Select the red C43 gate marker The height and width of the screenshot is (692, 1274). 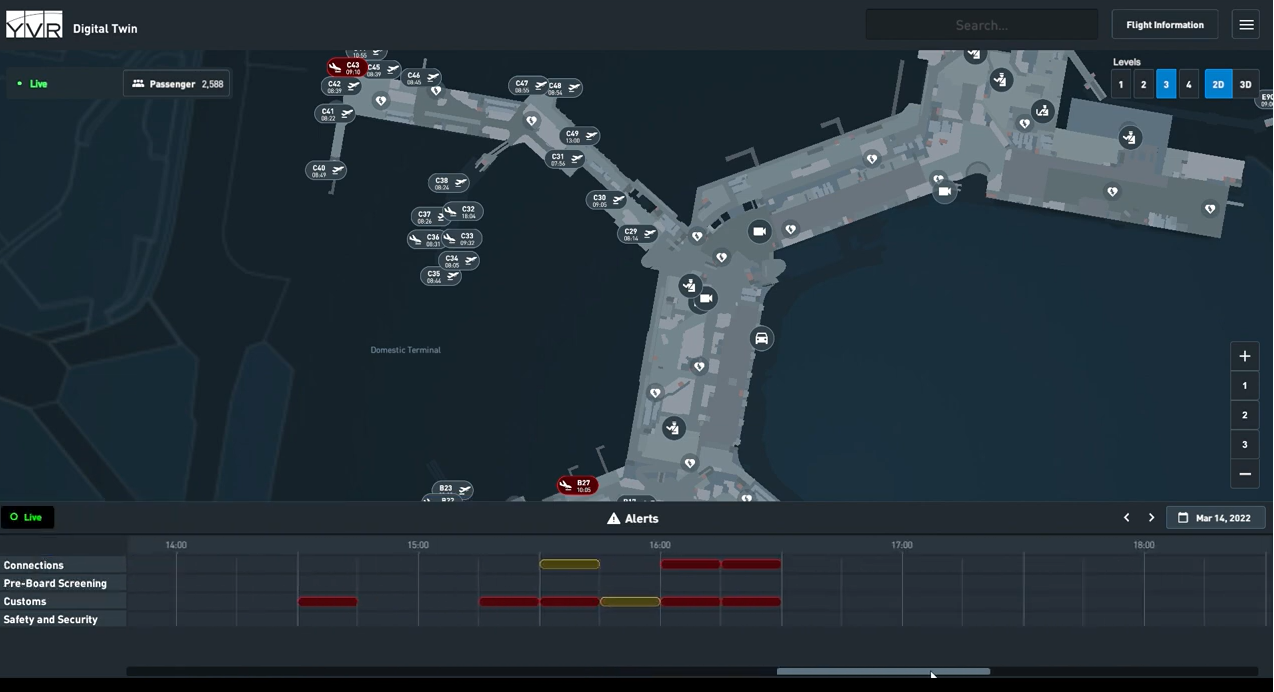click(346, 68)
